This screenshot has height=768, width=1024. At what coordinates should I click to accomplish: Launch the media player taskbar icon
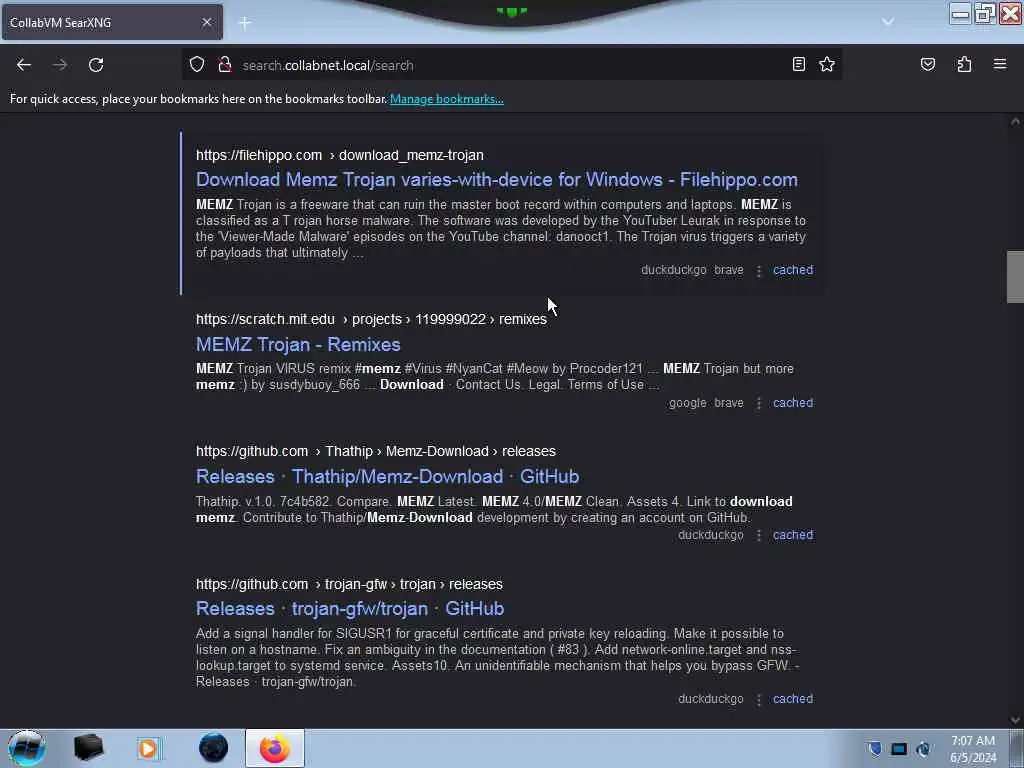click(x=148, y=748)
